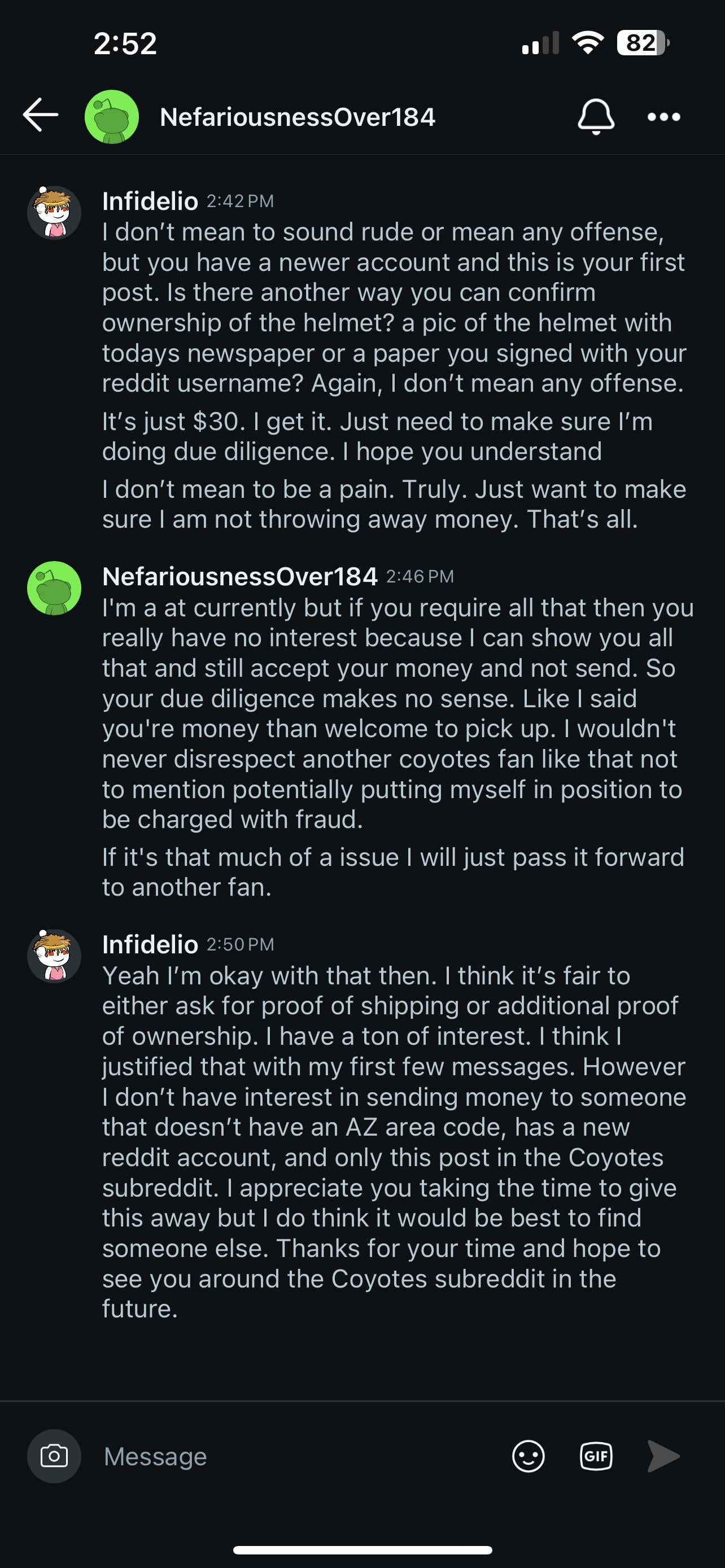Tap Infidelio username at 2:50 PM
The image size is (725, 1568).
point(150,945)
